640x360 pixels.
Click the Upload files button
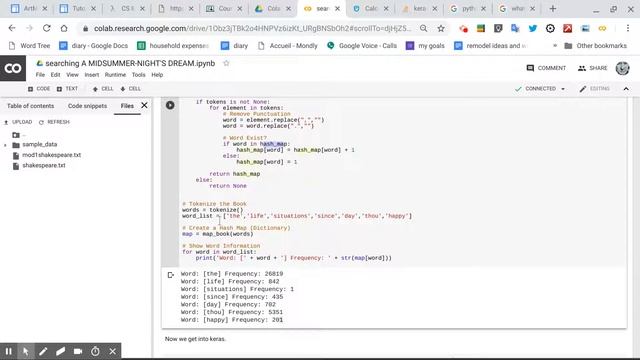[18, 122]
